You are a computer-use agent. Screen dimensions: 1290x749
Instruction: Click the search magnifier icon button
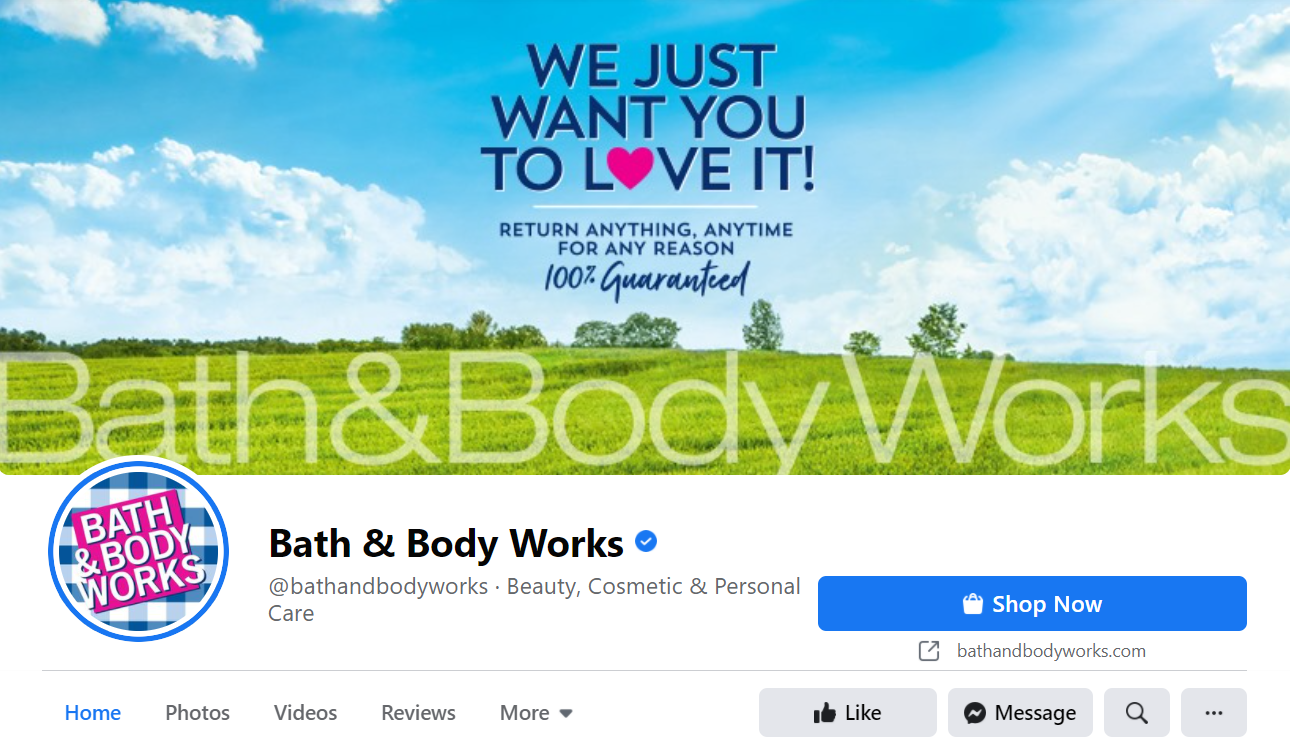pyautogui.click(x=1136, y=713)
